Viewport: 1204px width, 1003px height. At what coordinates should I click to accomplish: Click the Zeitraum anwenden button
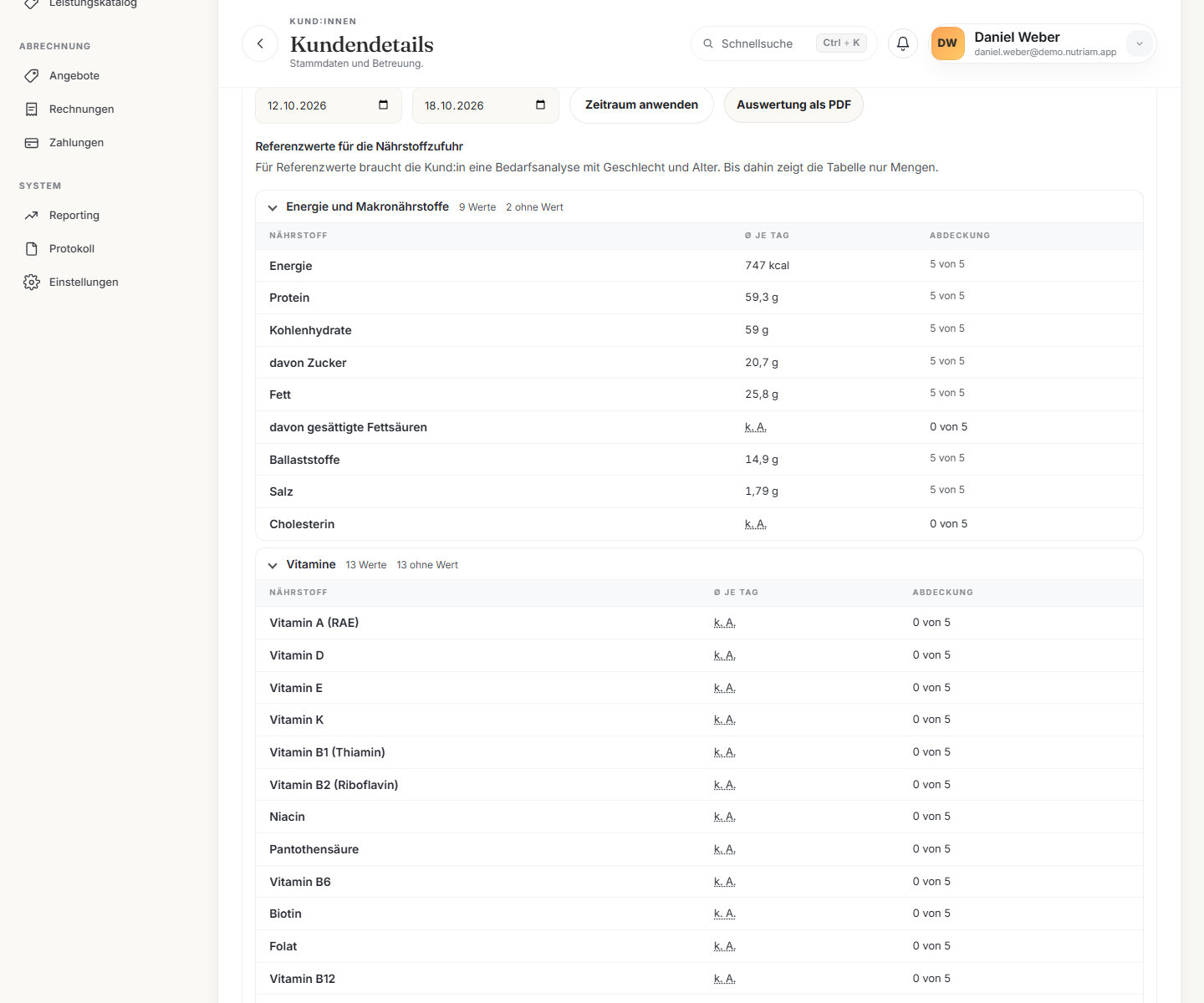point(641,104)
